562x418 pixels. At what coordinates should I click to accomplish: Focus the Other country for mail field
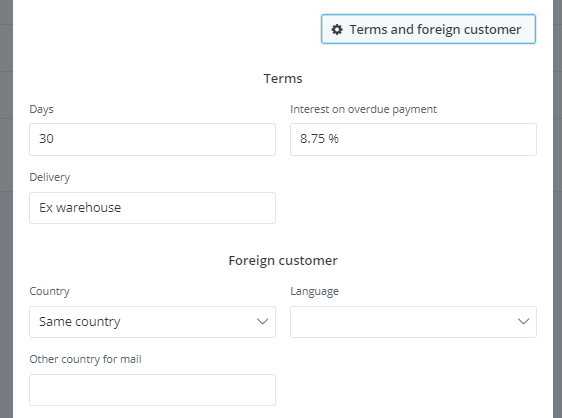click(152, 390)
